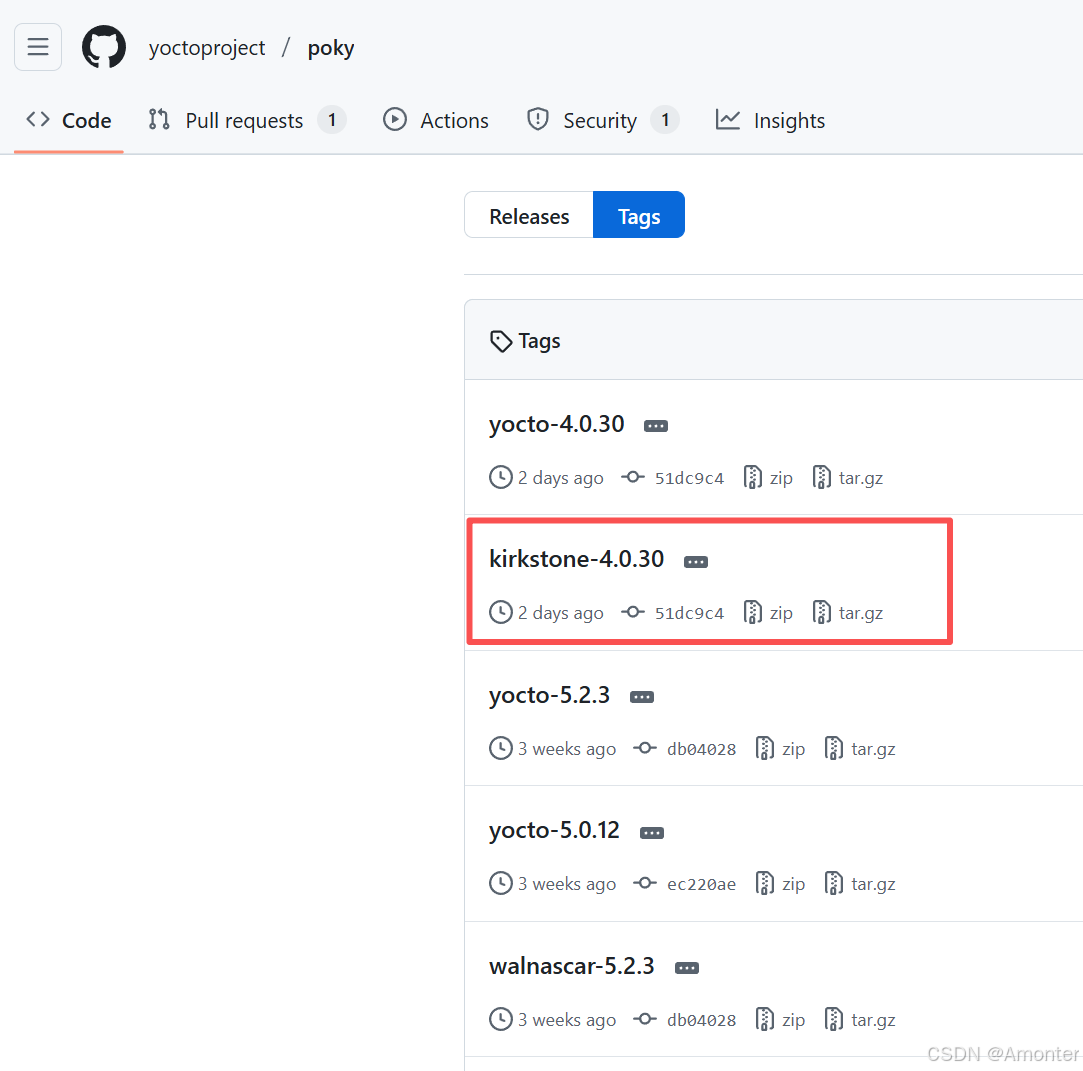Click the Pull requests branch icon
The width and height of the screenshot is (1083, 1071).
point(159,119)
